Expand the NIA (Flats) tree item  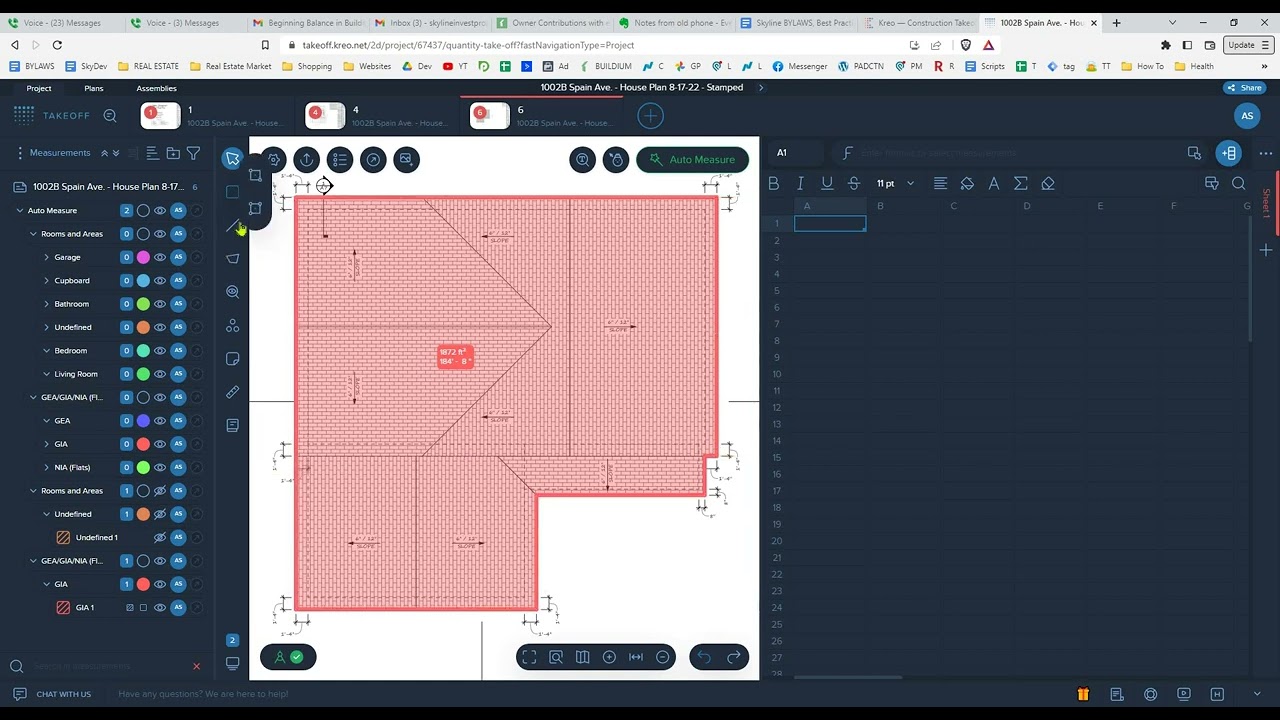click(x=46, y=467)
